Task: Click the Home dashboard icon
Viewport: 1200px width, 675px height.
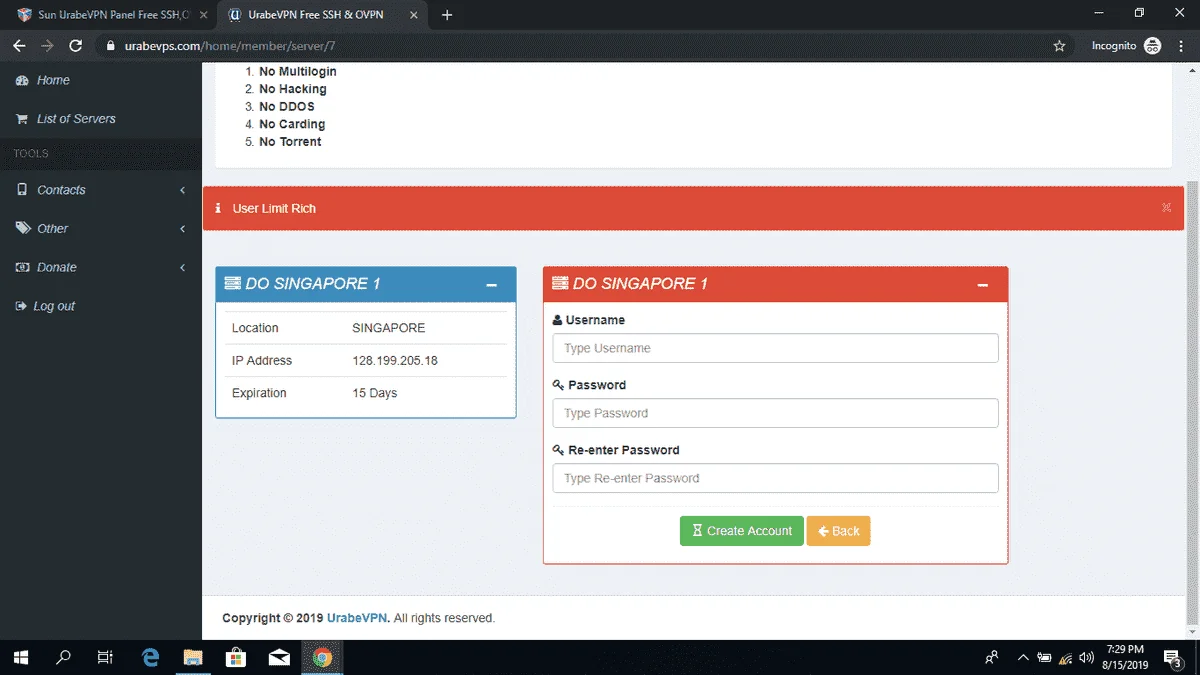Action: click(22, 80)
